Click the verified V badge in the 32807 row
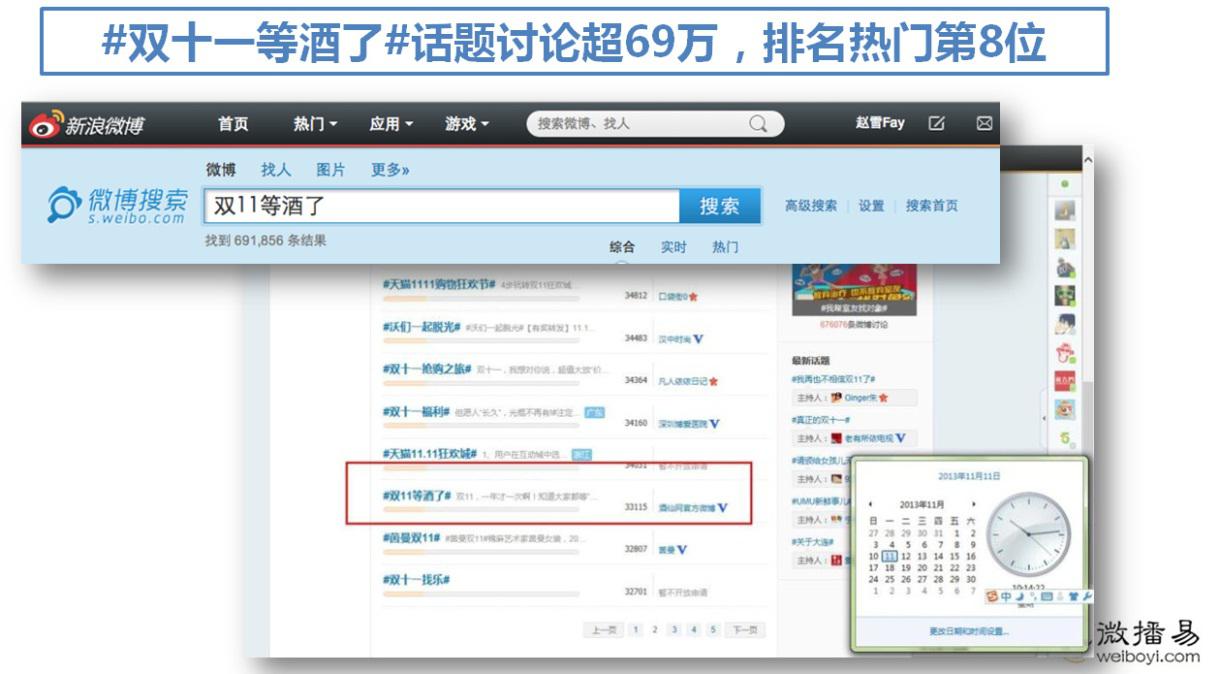The width and height of the screenshot is (1219, 674). [x=682, y=550]
